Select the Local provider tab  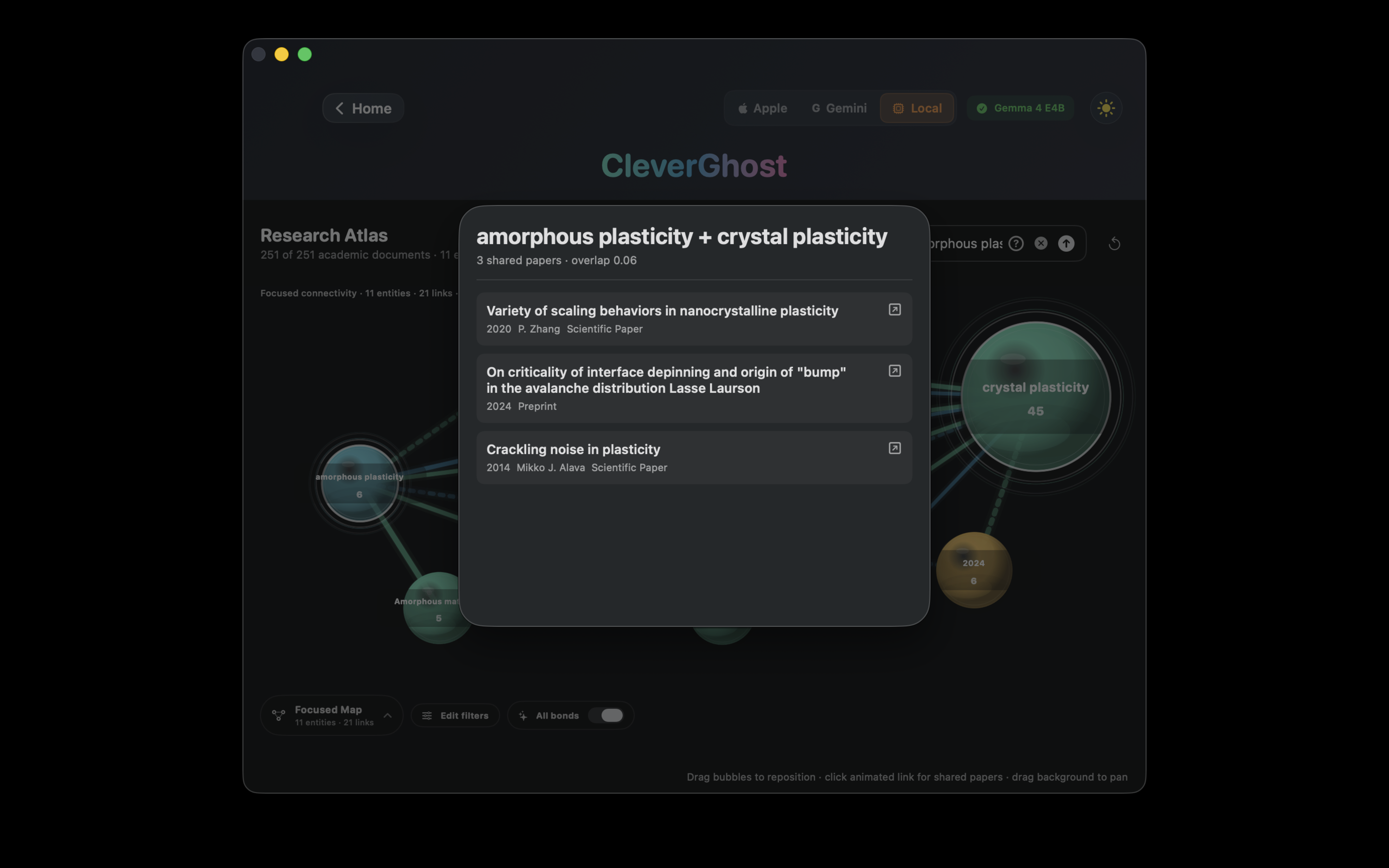pyautogui.click(x=917, y=108)
